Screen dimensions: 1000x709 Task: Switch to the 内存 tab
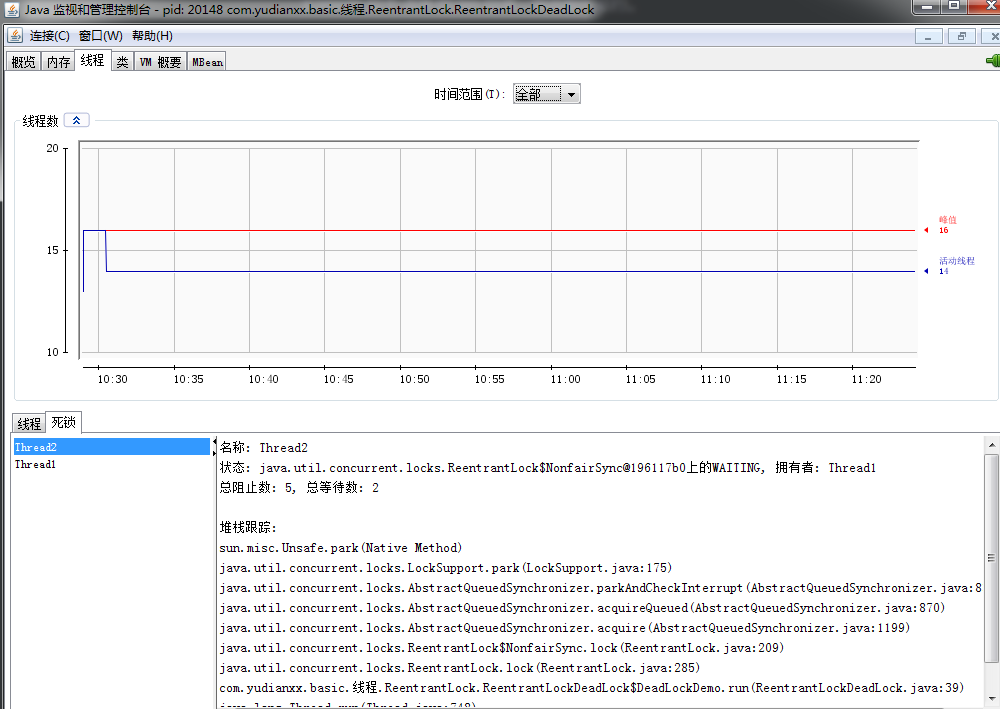[x=57, y=60]
